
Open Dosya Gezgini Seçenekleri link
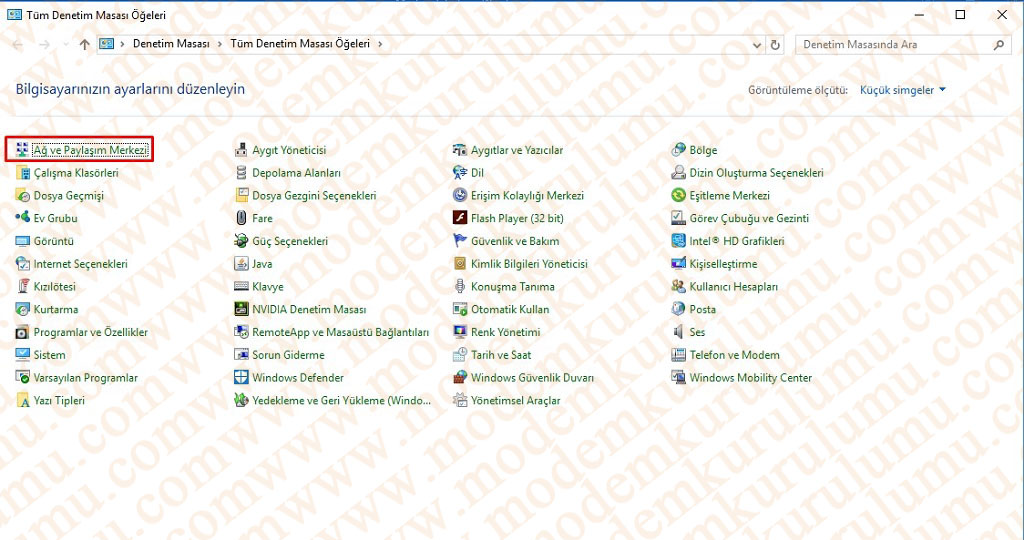[314, 196]
